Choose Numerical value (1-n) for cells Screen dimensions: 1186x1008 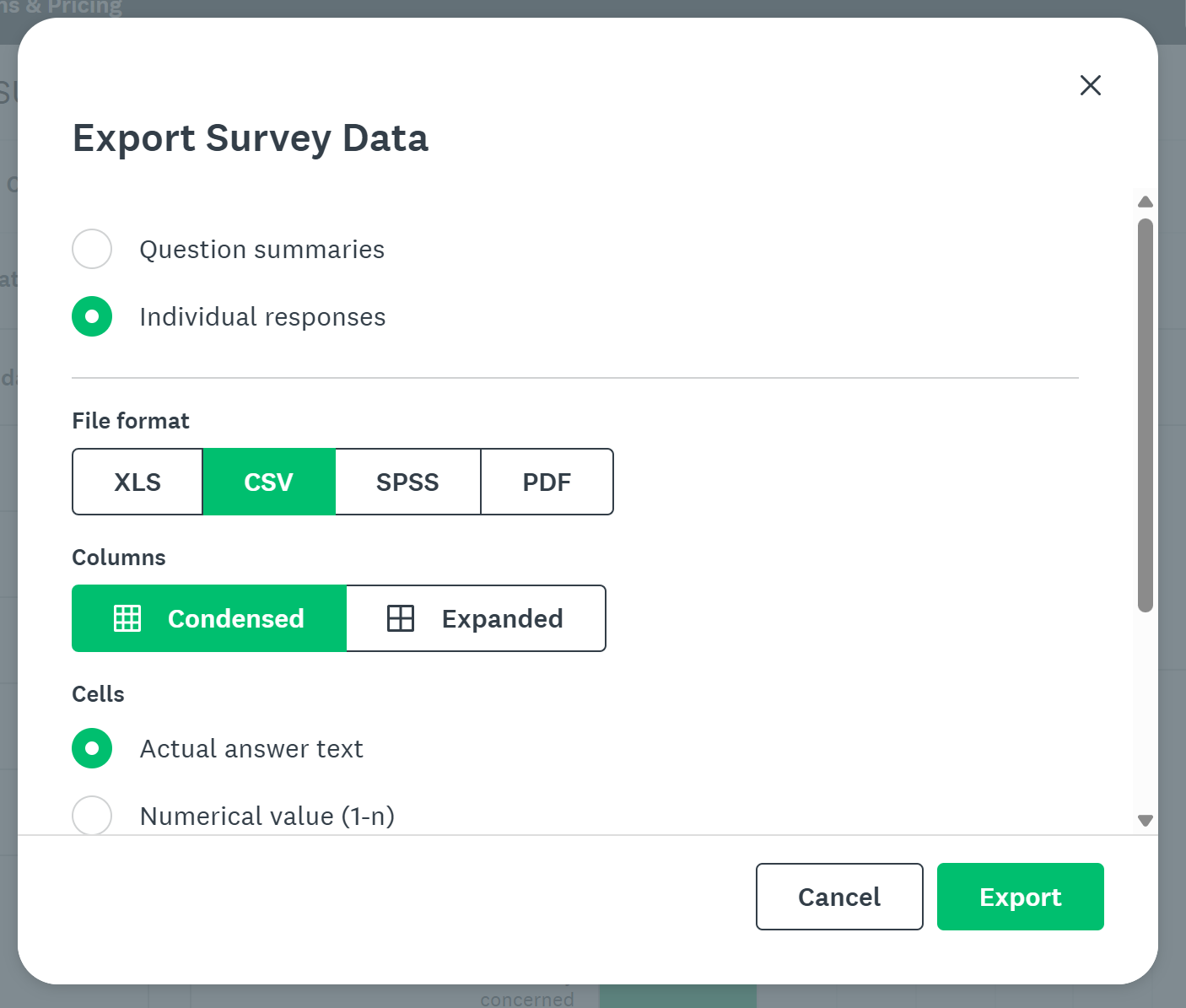[92, 816]
